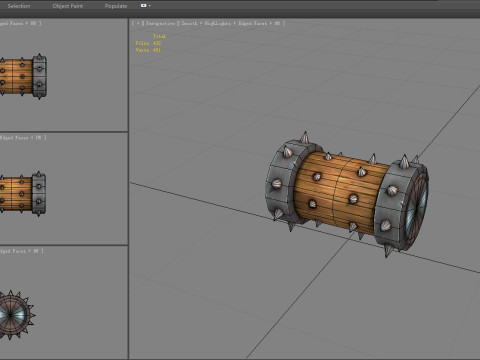Click the top-left viewport Edged Faces label
480x360 pixels.
coord(20,23)
